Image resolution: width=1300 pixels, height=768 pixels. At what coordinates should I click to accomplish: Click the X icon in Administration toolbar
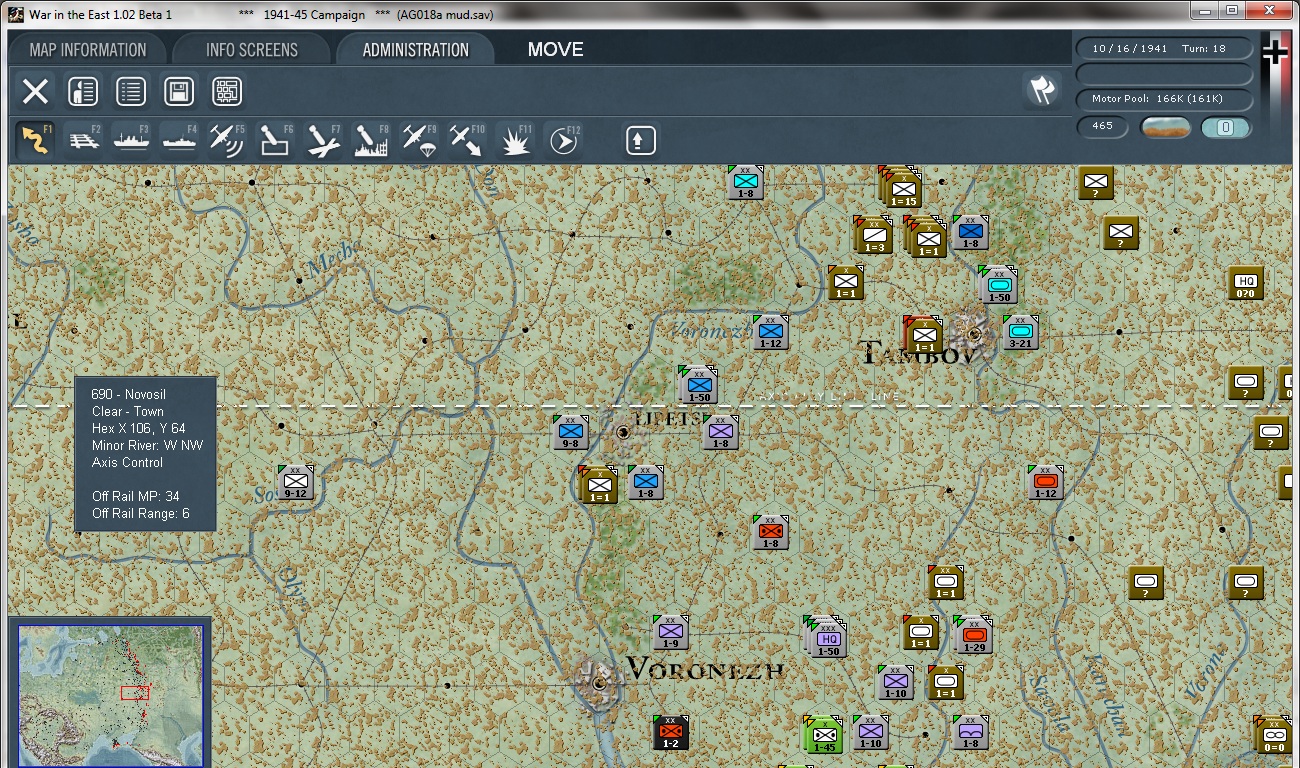pyautogui.click(x=35, y=92)
